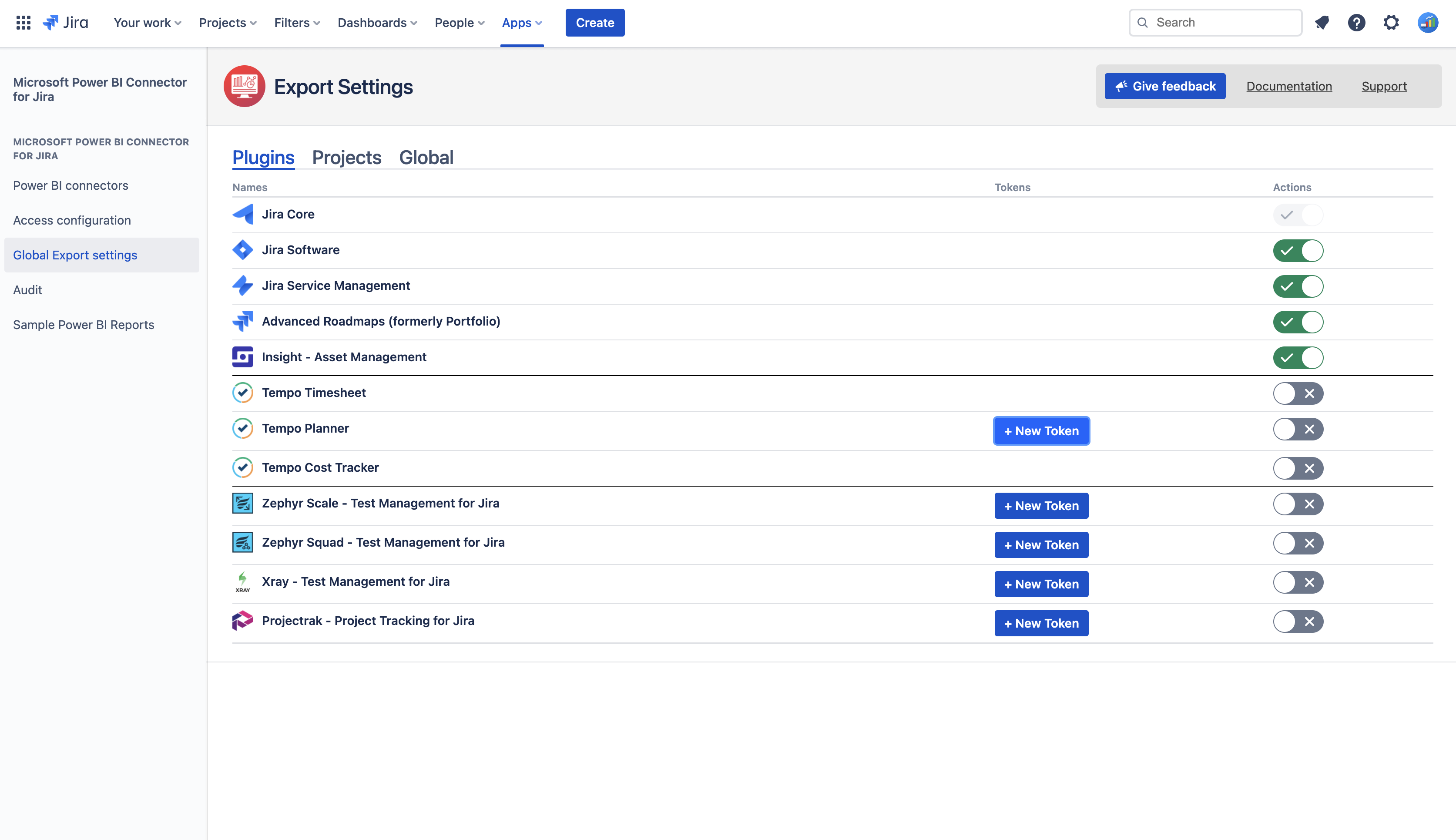Open the Support link

(1384, 87)
